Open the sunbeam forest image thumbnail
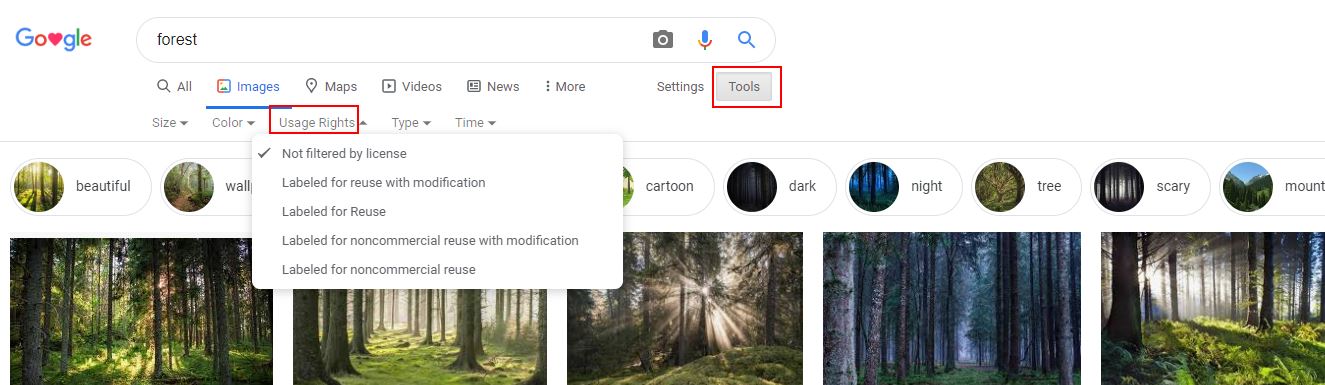Image resolution: width=1325 pixels, height=385 pixels. pos(685,309)
